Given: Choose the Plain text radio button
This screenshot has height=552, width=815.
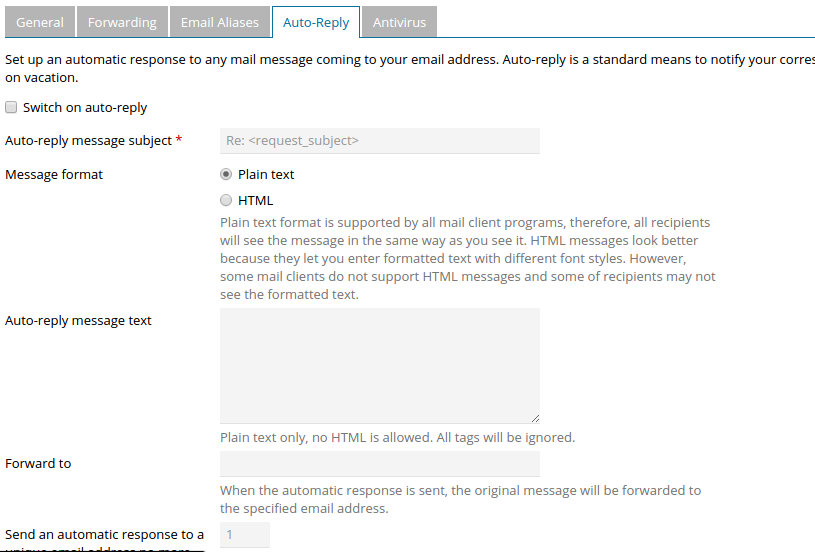Looking at the screenshot, I should [226, 174].
